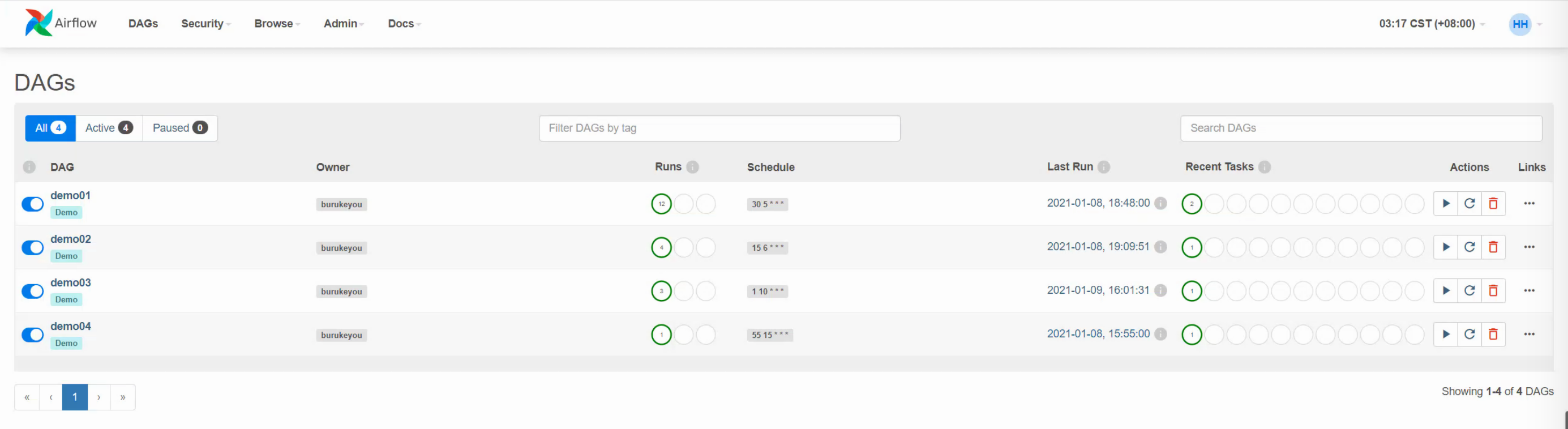Open demo01 recent tasks success circle showing 2
1568x429 pixels.
(x=1191, y=204)
